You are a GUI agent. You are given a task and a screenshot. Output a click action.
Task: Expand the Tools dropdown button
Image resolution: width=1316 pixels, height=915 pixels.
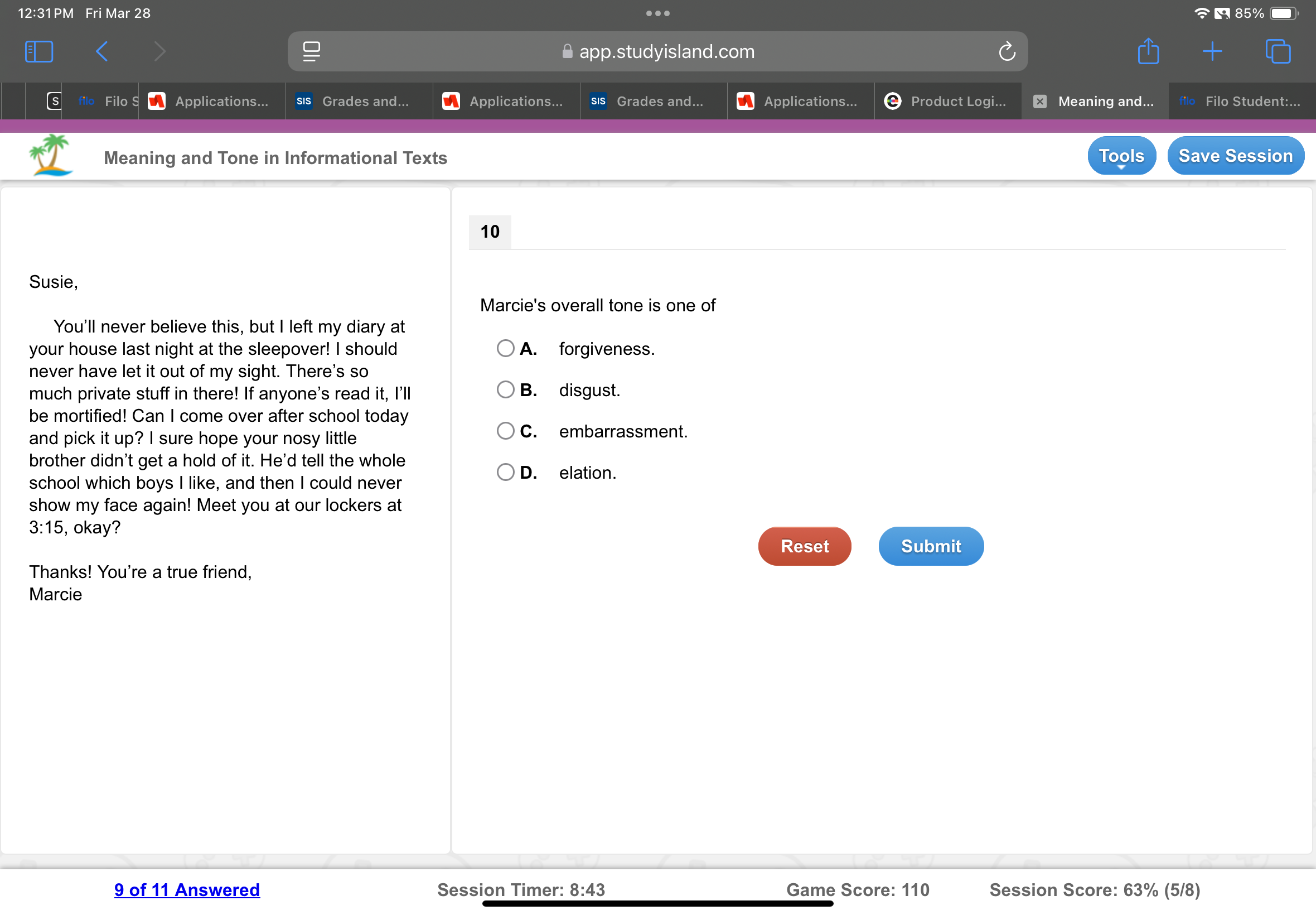click(1121, 156)
